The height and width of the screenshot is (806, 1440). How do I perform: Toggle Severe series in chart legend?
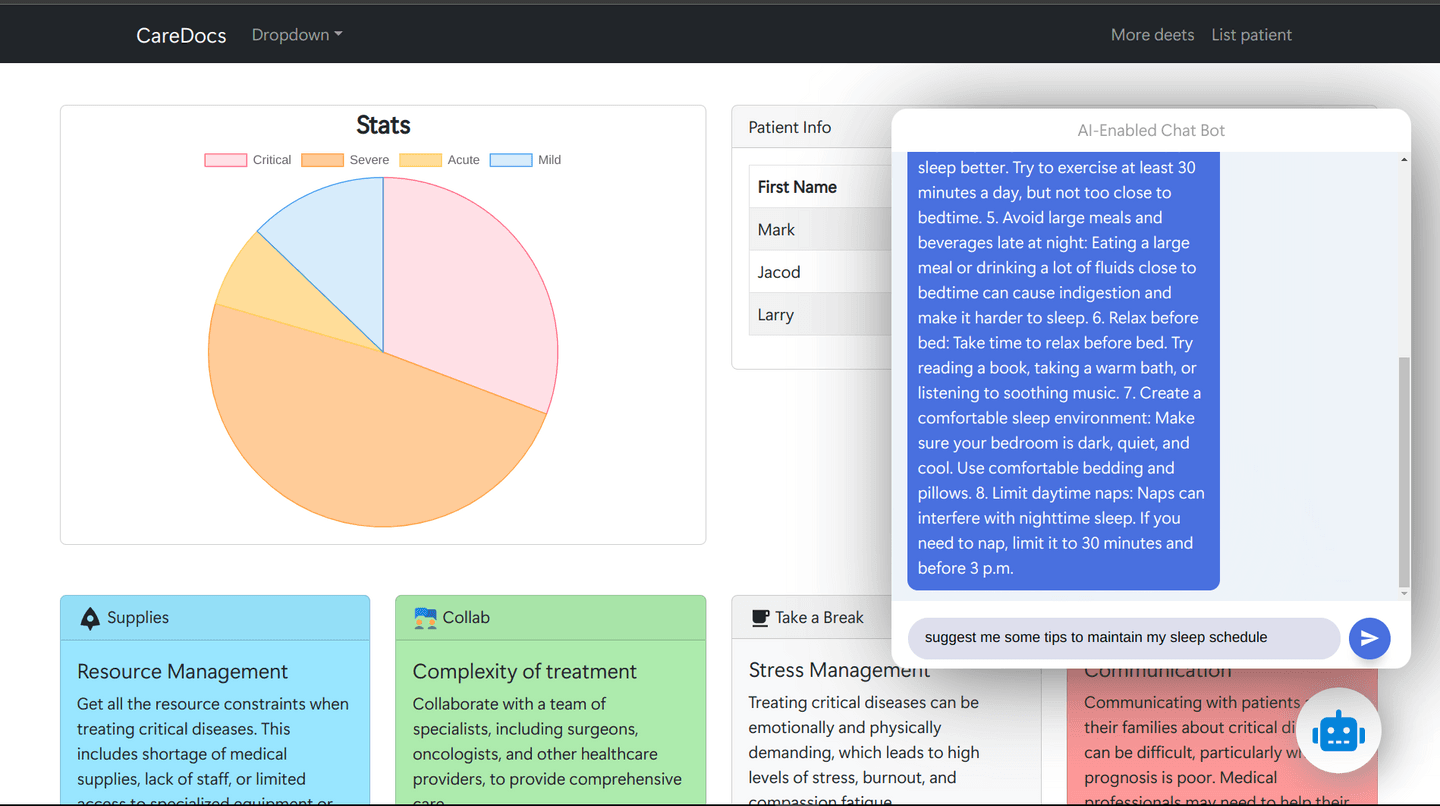coord(345,160)
